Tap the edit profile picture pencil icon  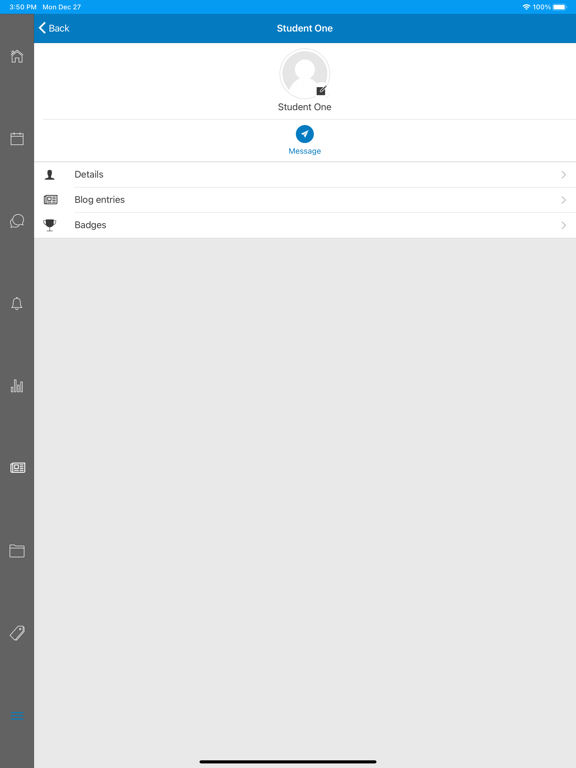click(x=321, y=91)
